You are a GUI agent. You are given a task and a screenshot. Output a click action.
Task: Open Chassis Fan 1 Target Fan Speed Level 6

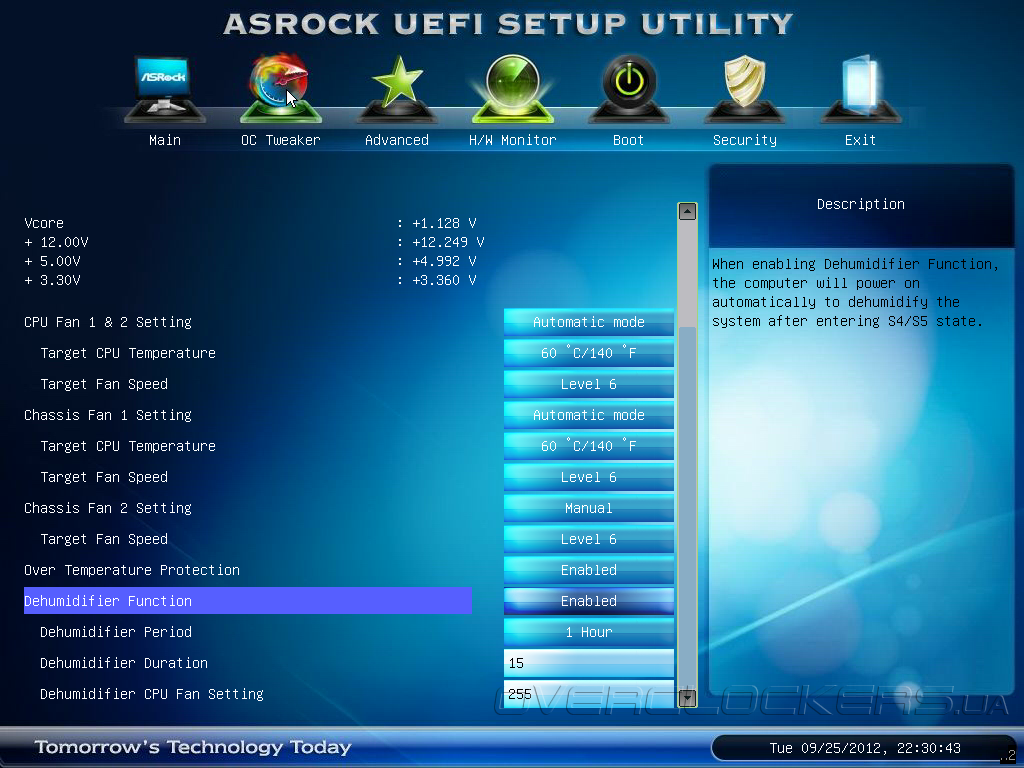coord(588,477)
